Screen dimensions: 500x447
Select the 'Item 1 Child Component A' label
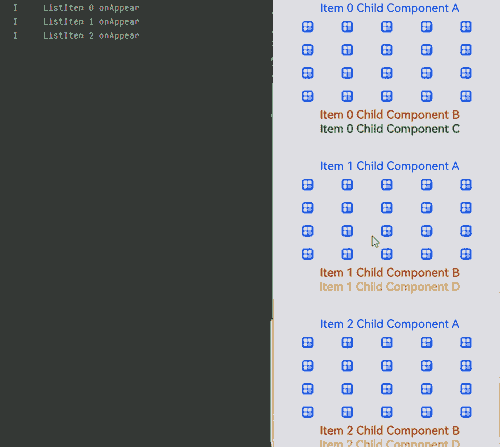click(x=389, y=166)
